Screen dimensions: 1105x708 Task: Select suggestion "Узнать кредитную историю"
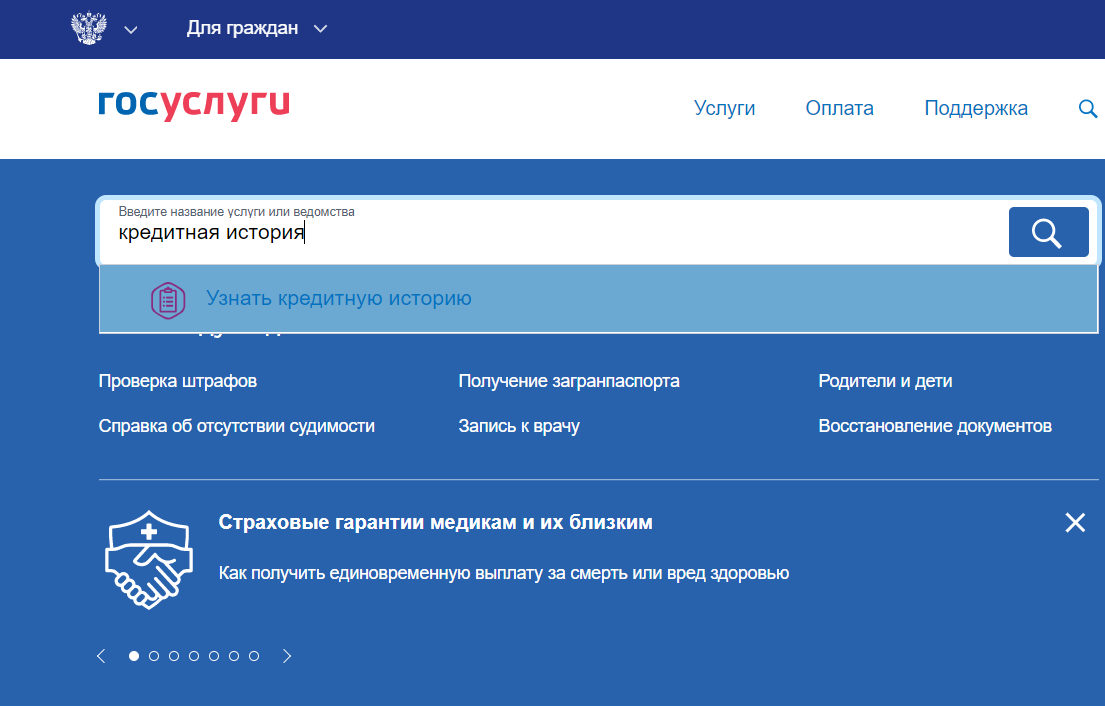point(598,299)
